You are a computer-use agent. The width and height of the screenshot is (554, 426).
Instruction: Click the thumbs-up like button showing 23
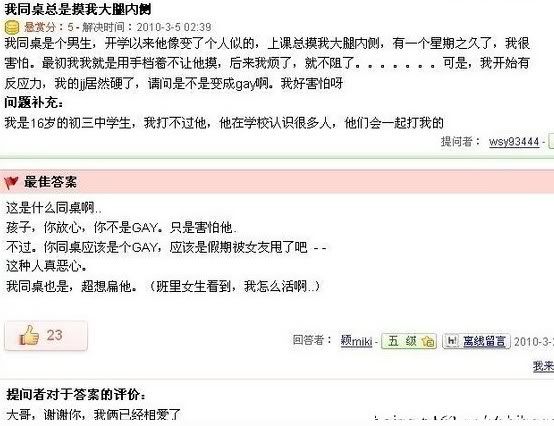pyautogui.click(x=46, y=336)
